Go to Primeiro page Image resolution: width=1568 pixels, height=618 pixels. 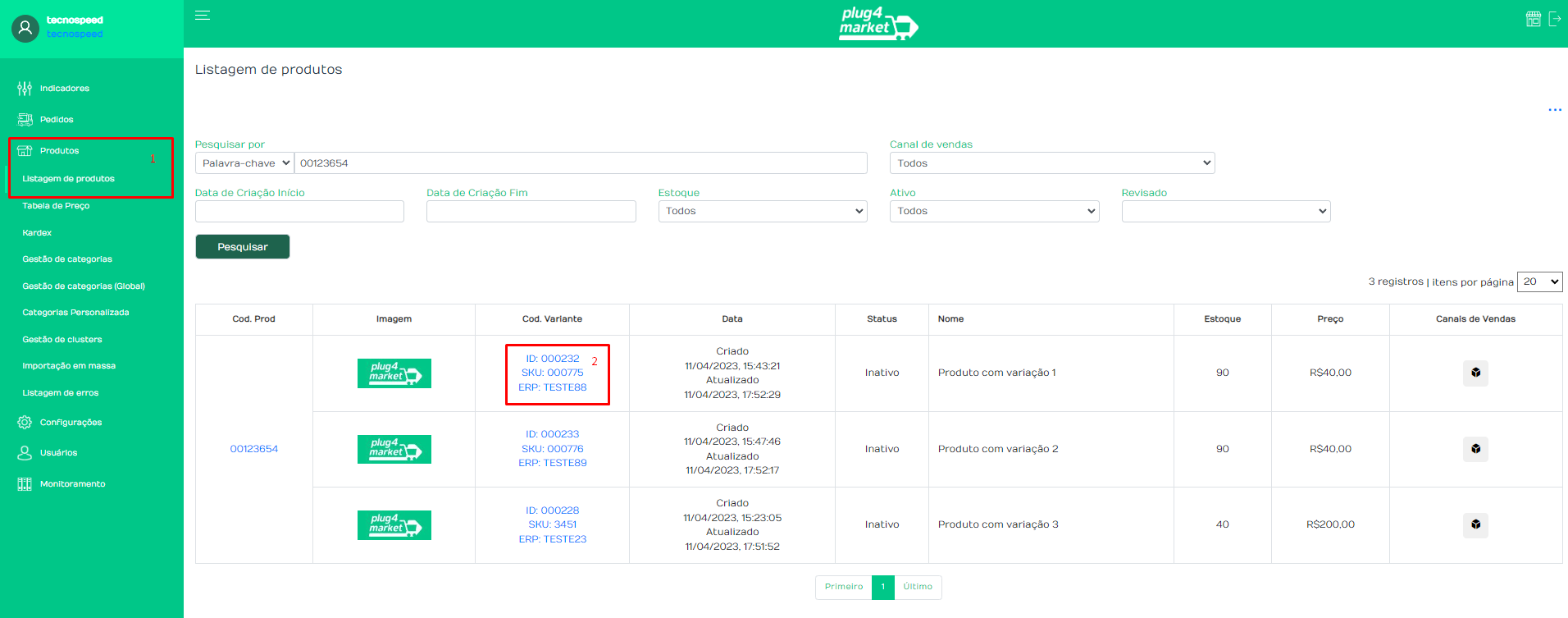(x=844, y=588)
